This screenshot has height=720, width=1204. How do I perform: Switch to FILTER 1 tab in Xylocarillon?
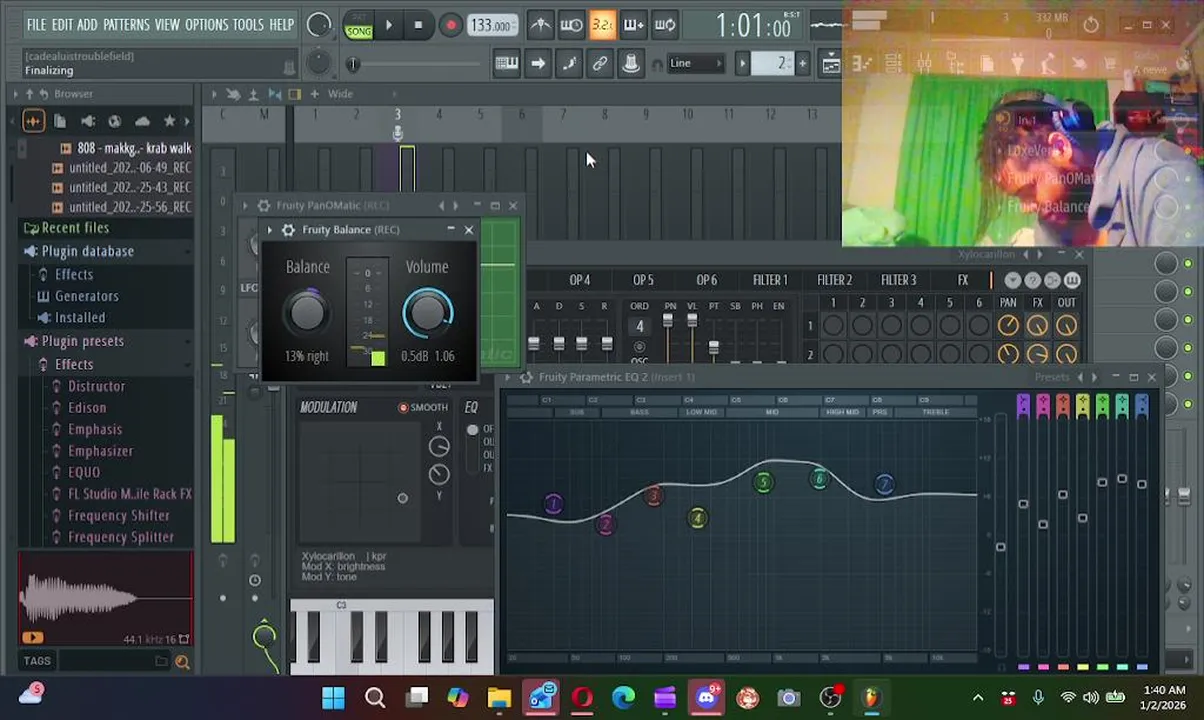pos(770,281)
